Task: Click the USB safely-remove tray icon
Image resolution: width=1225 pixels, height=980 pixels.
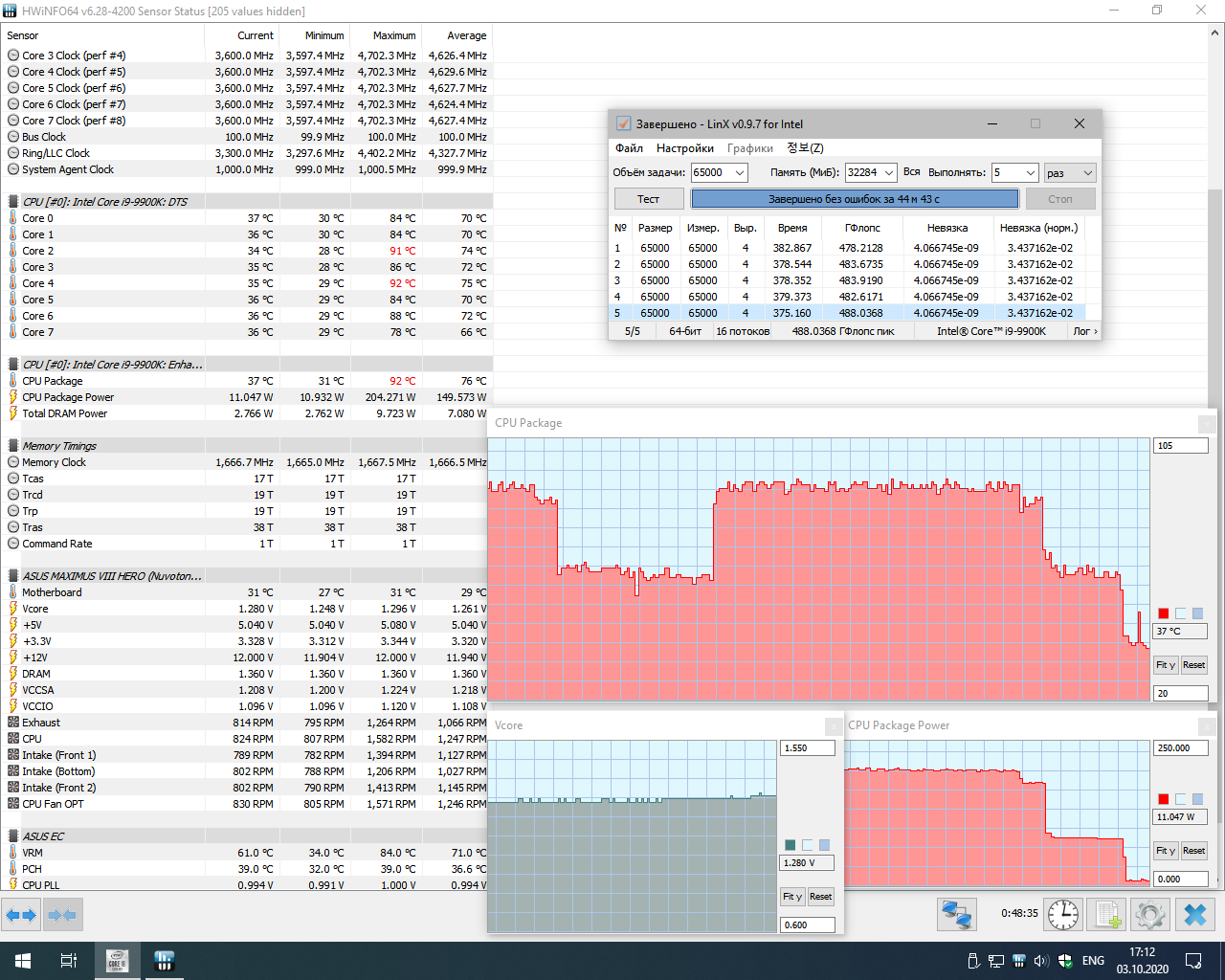Action: 973,961
